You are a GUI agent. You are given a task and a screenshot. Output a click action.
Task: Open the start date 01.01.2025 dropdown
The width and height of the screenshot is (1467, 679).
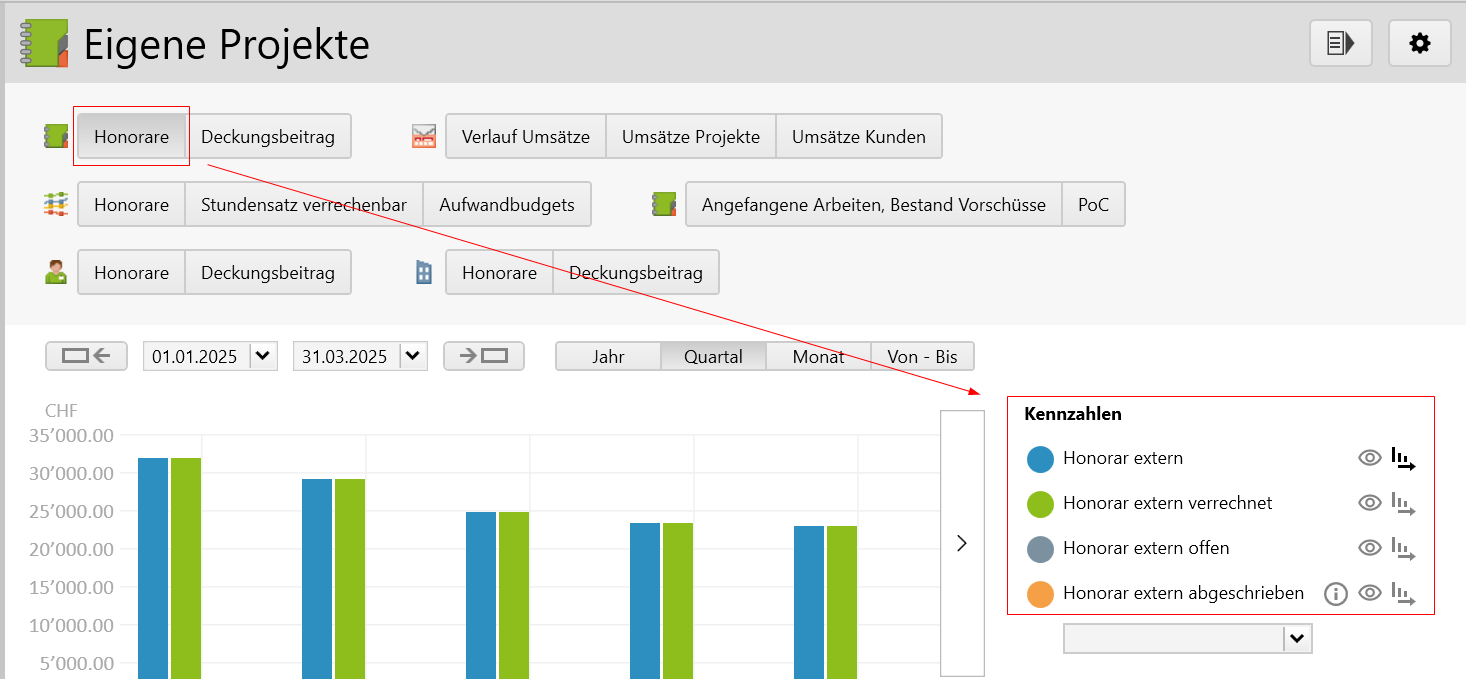(263, 356)
